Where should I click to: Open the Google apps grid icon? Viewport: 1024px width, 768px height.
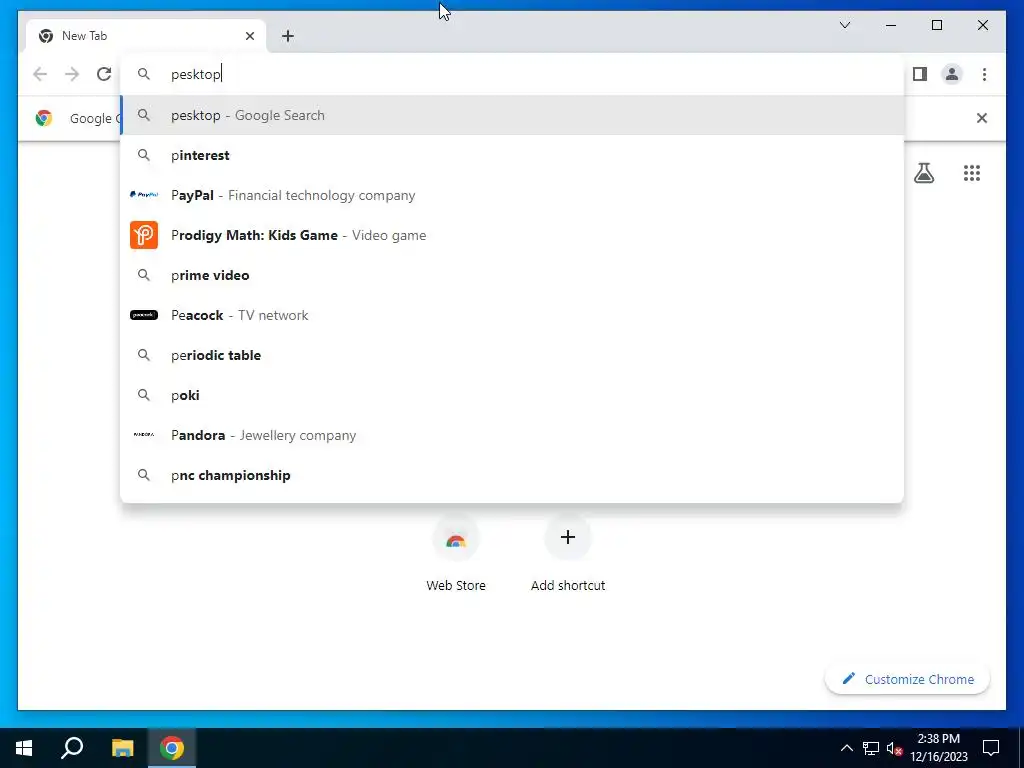[972, 173]
